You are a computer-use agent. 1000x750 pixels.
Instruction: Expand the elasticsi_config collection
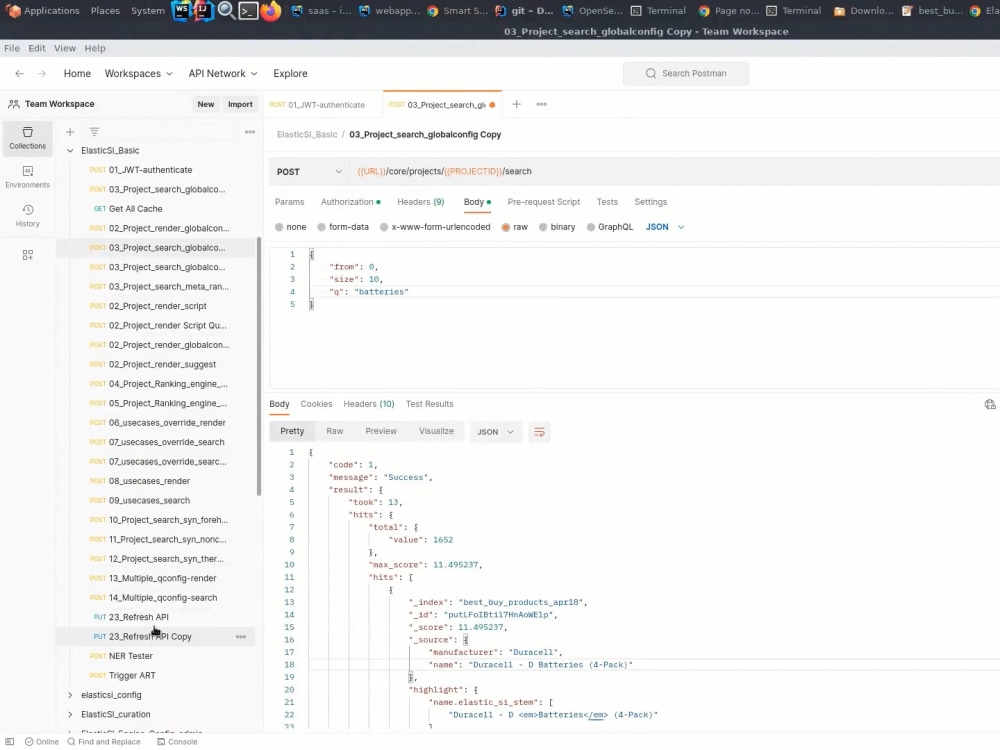point(69,694)
